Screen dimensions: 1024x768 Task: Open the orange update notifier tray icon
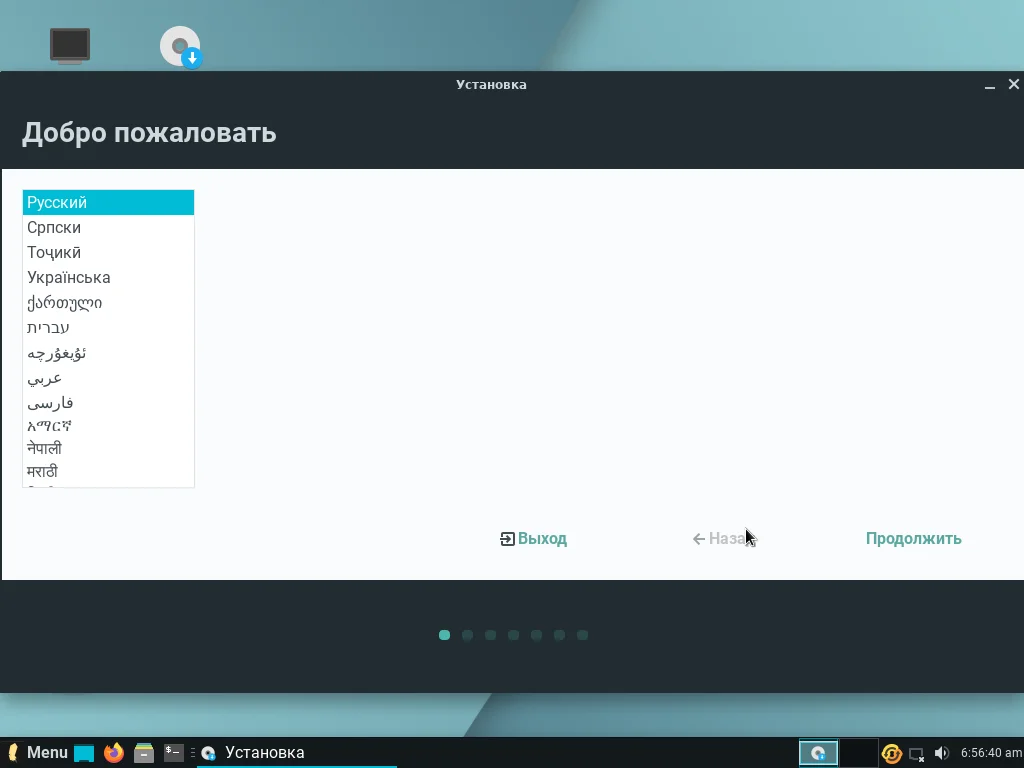[x=892, y=752]
